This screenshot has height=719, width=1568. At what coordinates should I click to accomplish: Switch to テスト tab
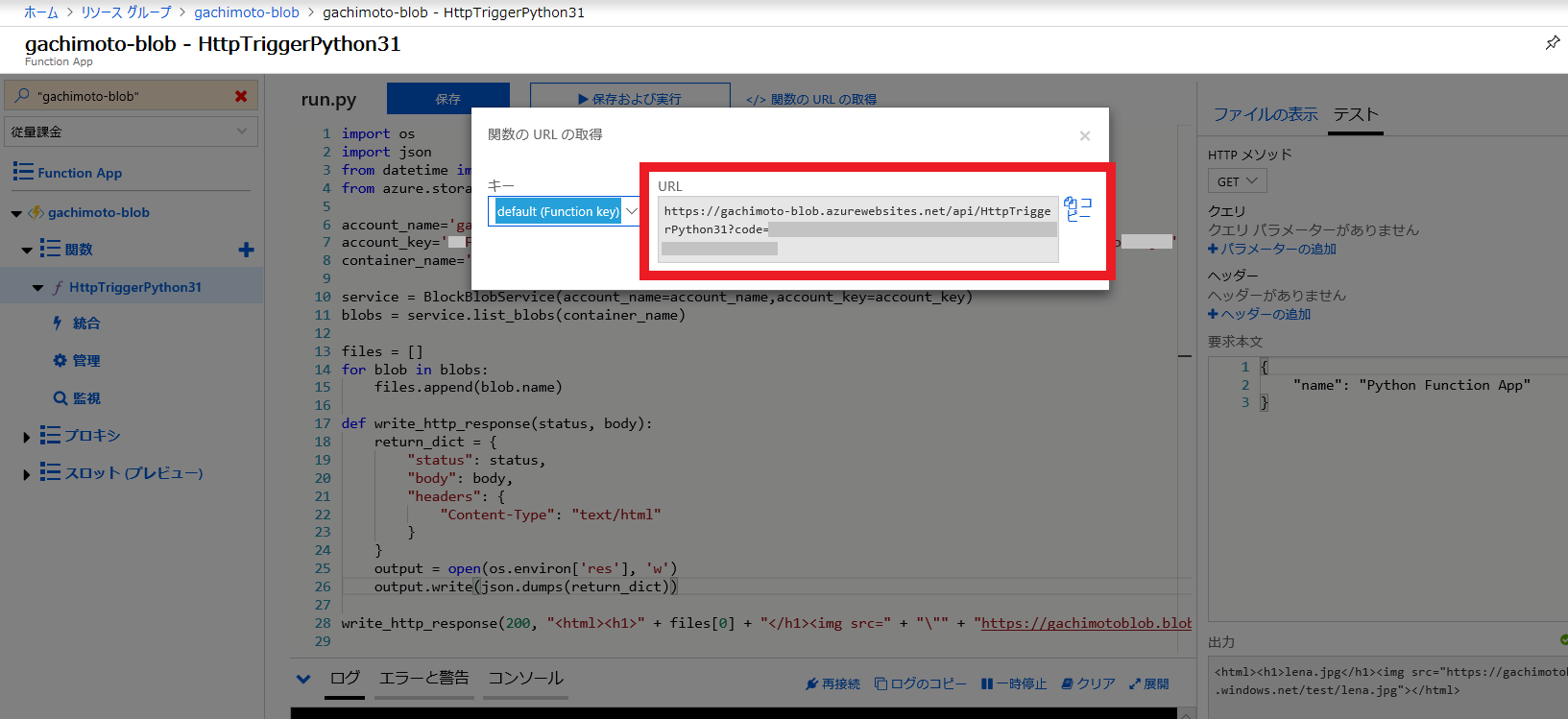1356,114
